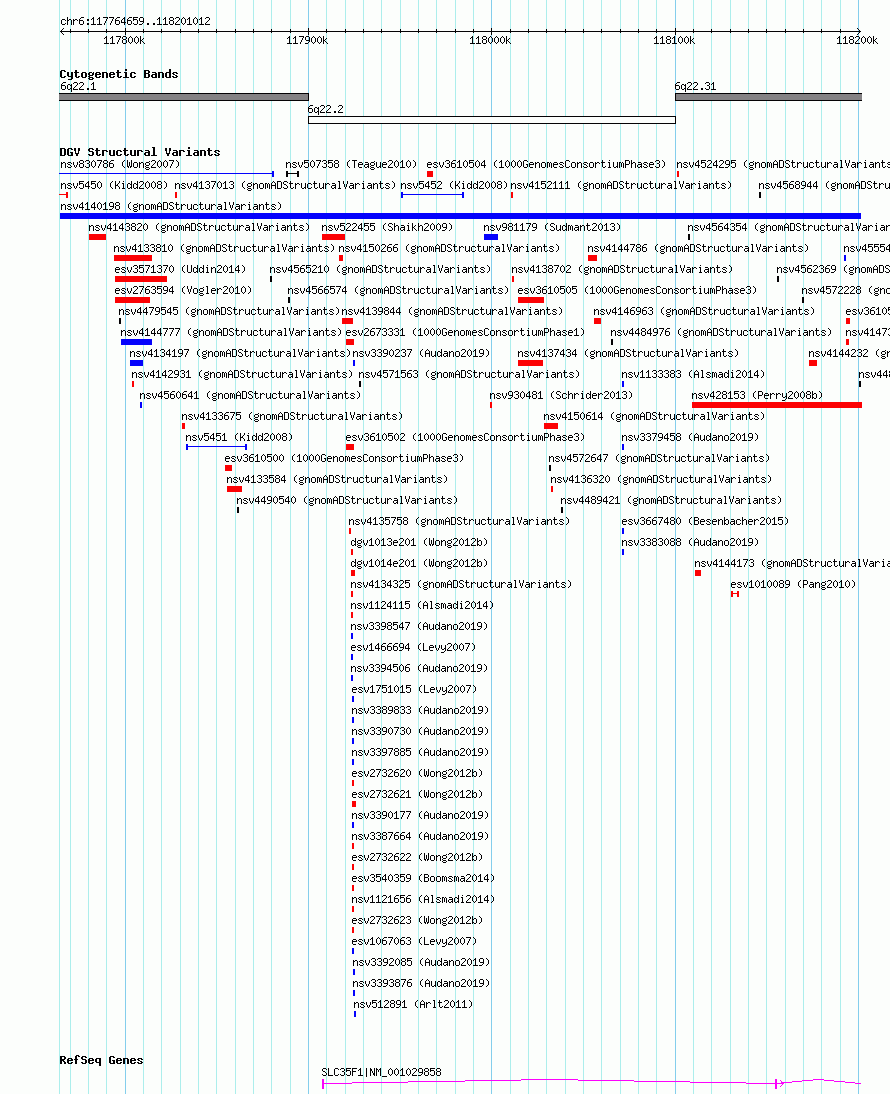This screenshot has width=890, height=1094.
Task: Open nsv3387664 (Audano2019) variant
Action: [x=421, y=837]
